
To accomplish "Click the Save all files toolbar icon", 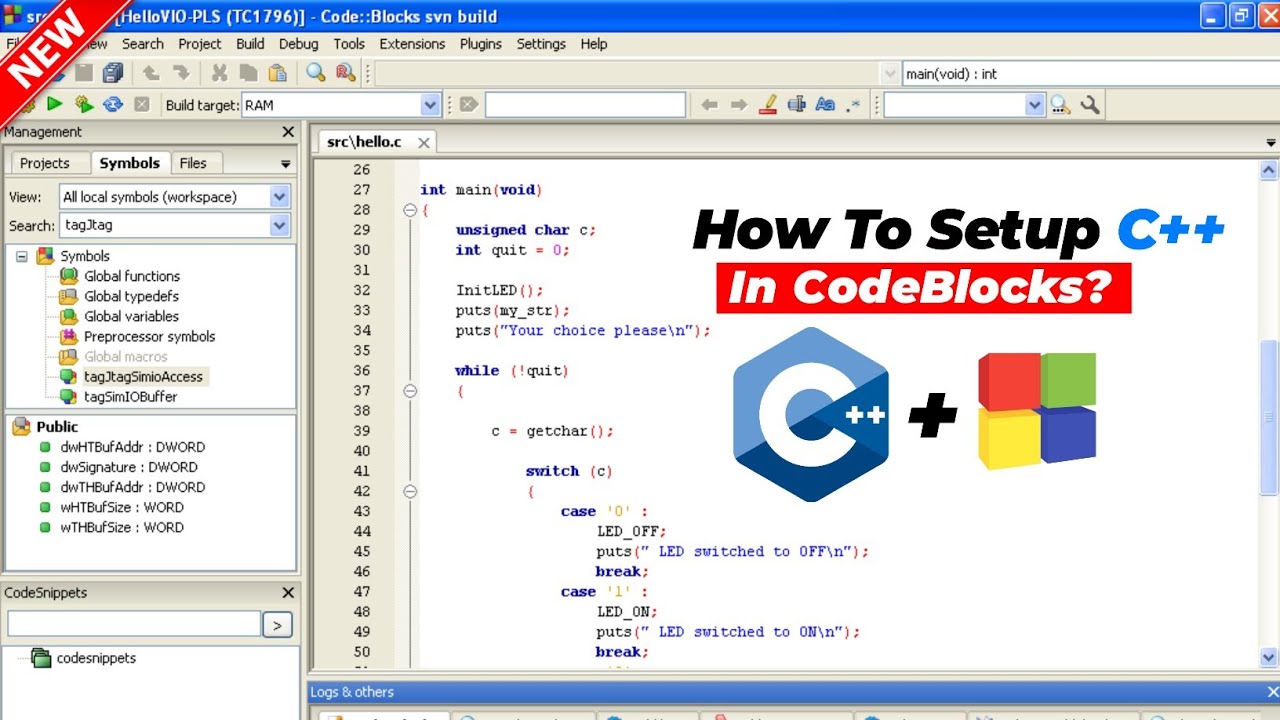I will point(113,73).
